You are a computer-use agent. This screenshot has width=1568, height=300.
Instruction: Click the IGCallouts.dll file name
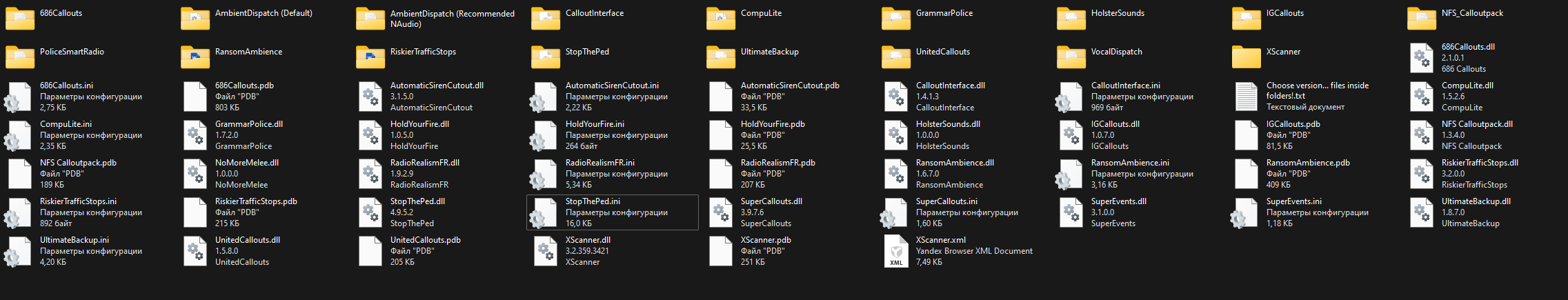pos(1115,124)
